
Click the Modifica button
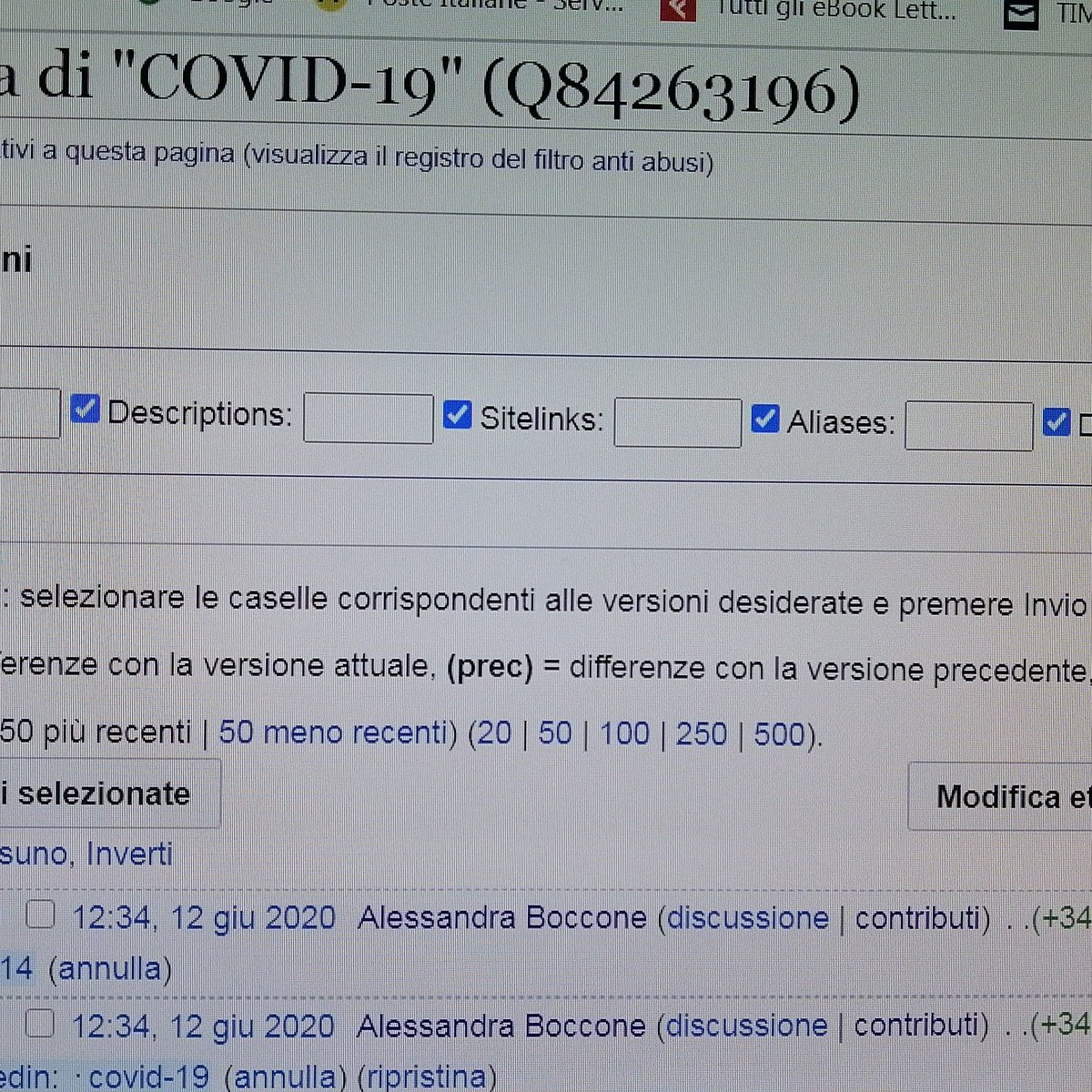pos(1001,797)
